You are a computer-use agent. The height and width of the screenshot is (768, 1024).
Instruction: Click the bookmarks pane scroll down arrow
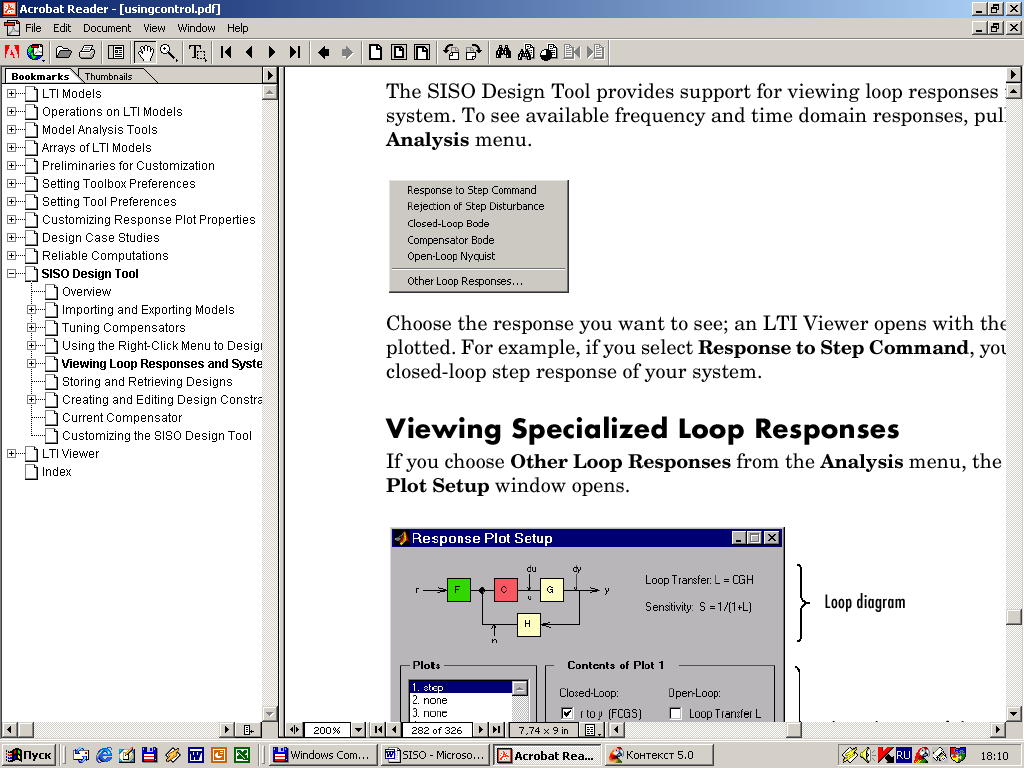pyautogui.click(x=269, y=713)
